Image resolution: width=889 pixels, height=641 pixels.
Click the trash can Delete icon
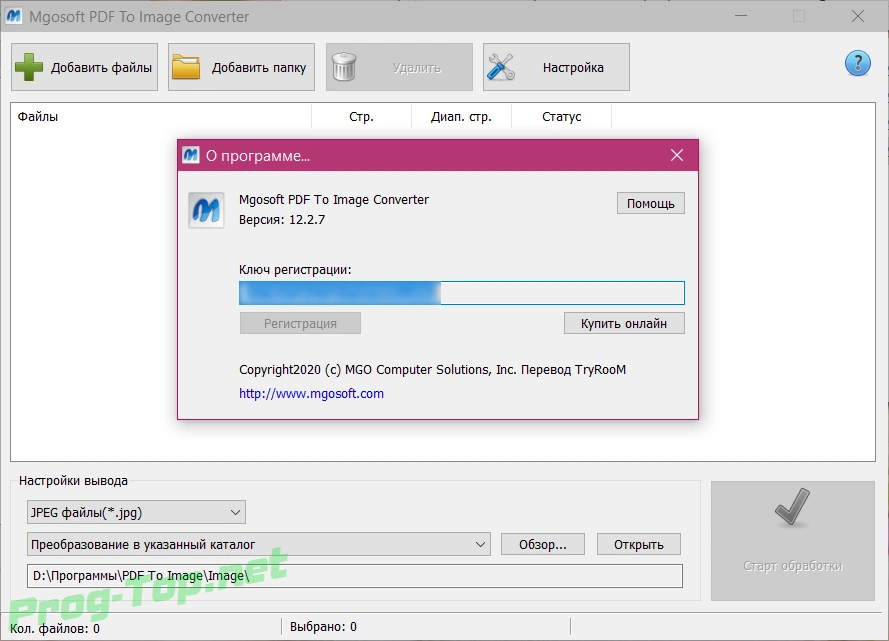(344, 67)
